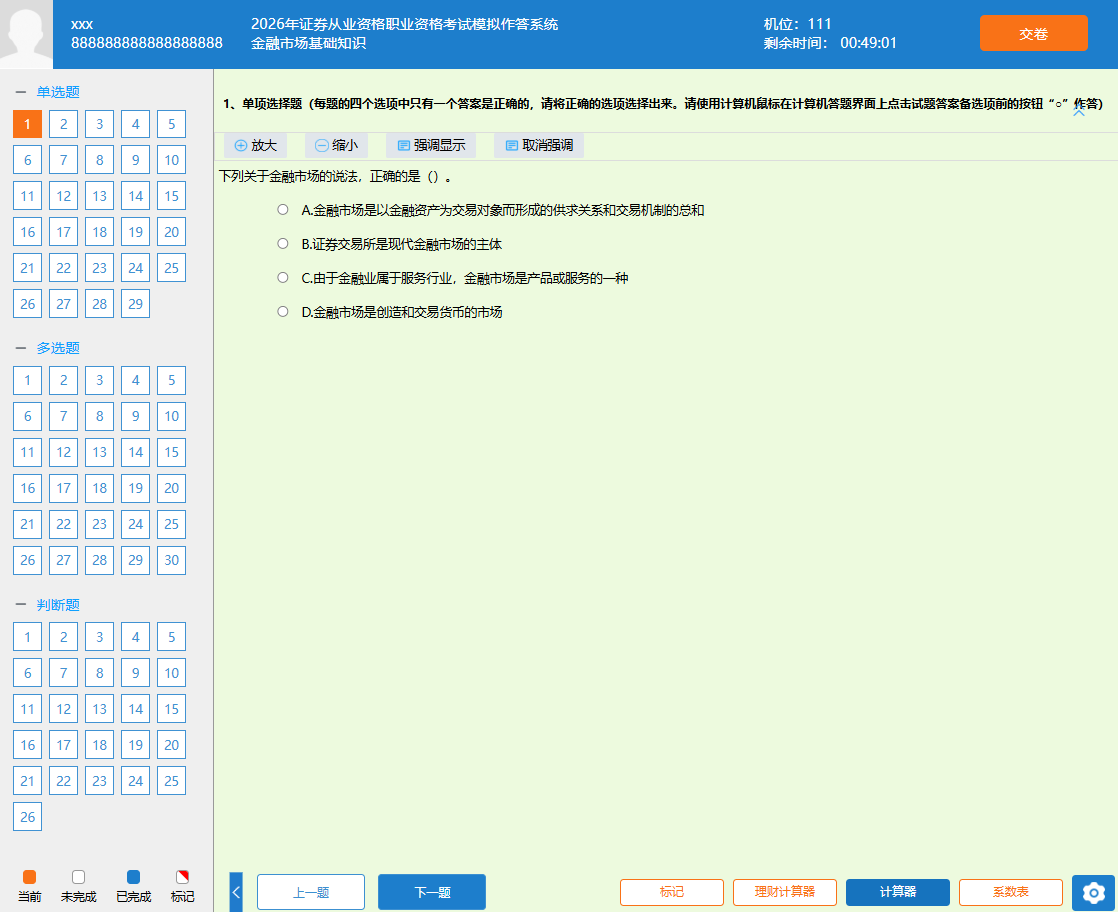Jump to multiple-choice question 1
Viewport: 1118px width, 912px height.
28,380
